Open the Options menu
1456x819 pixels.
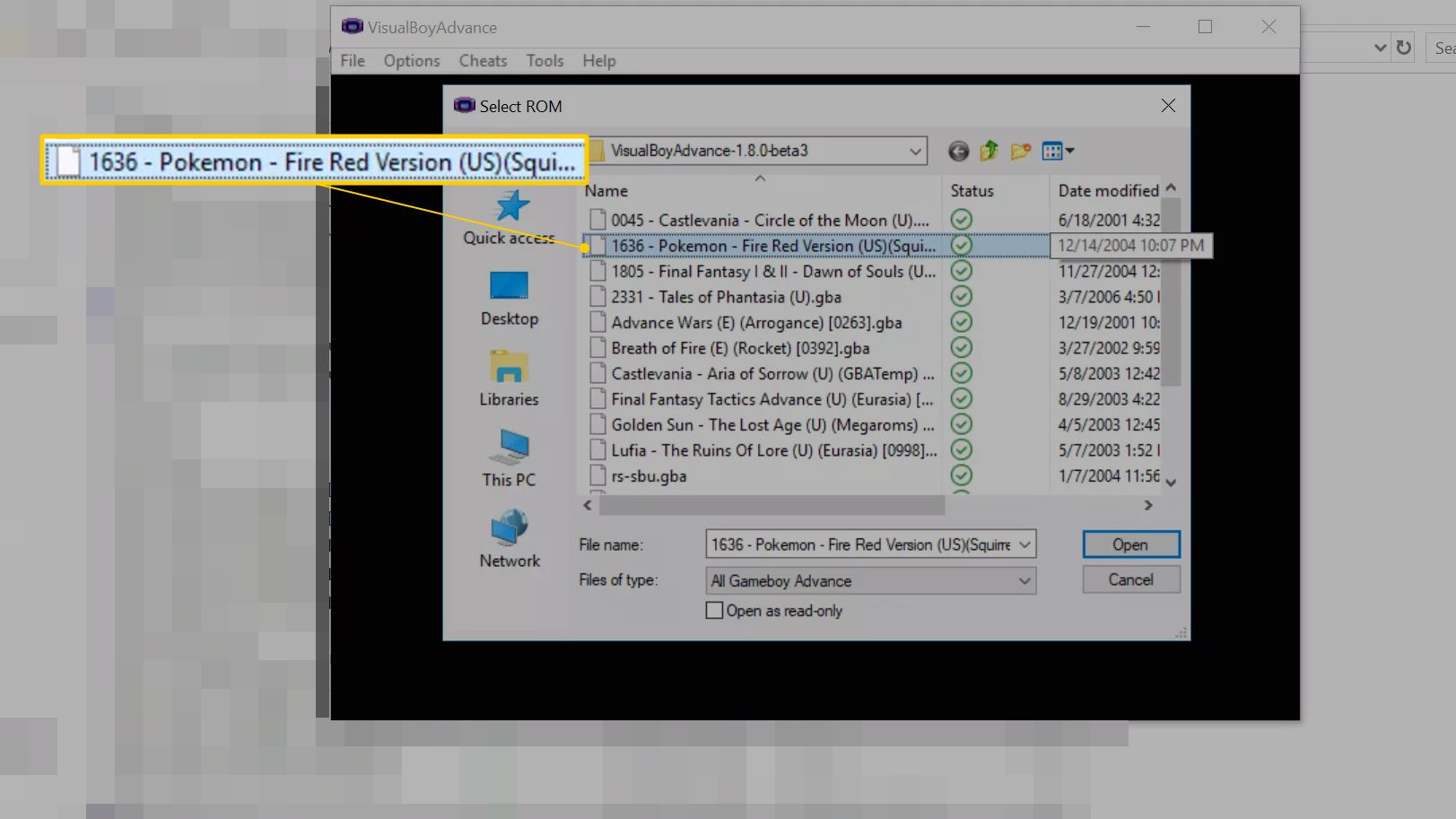point(412,61)
